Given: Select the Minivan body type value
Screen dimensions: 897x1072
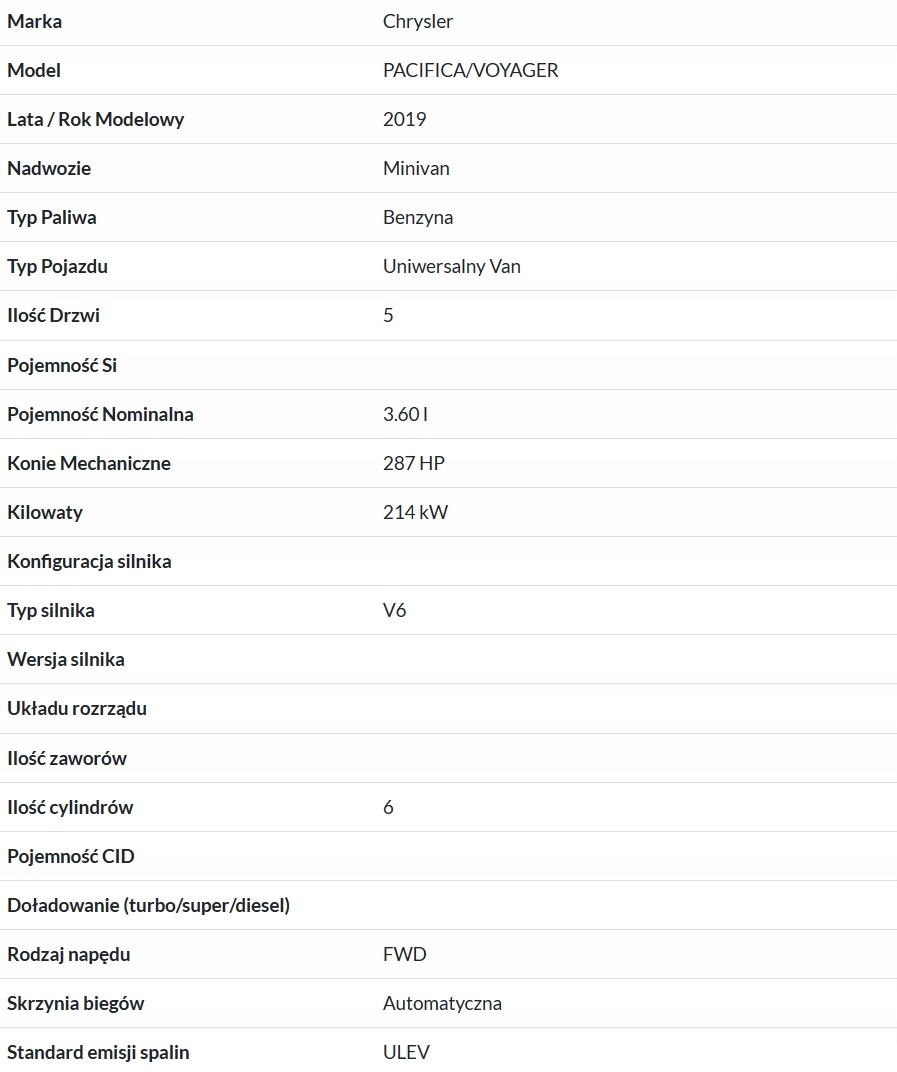Looking at the screenshot, I should tap(416, 168).
